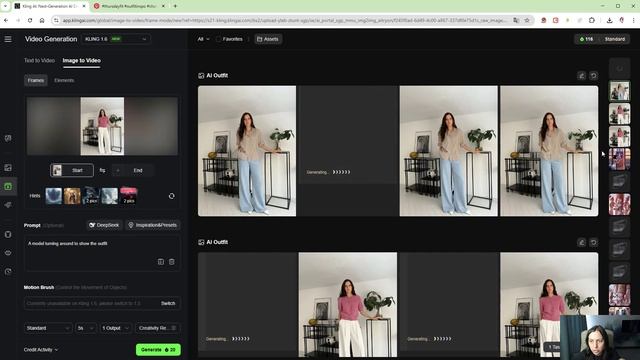Select the first hint thumbnail
This screenshot has height=360, width=640.
point(53,196)
